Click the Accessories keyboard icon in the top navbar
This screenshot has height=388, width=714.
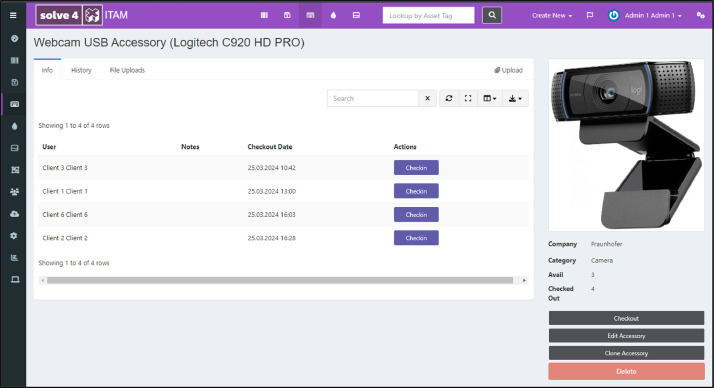click(x=310, y=15)
